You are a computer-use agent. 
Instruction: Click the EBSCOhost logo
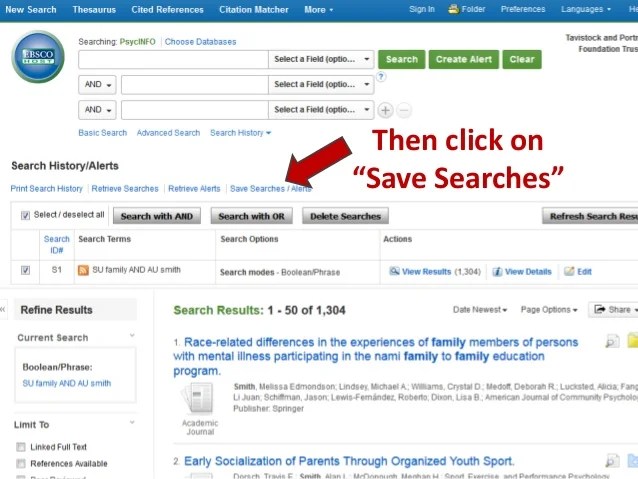point(38,57)
